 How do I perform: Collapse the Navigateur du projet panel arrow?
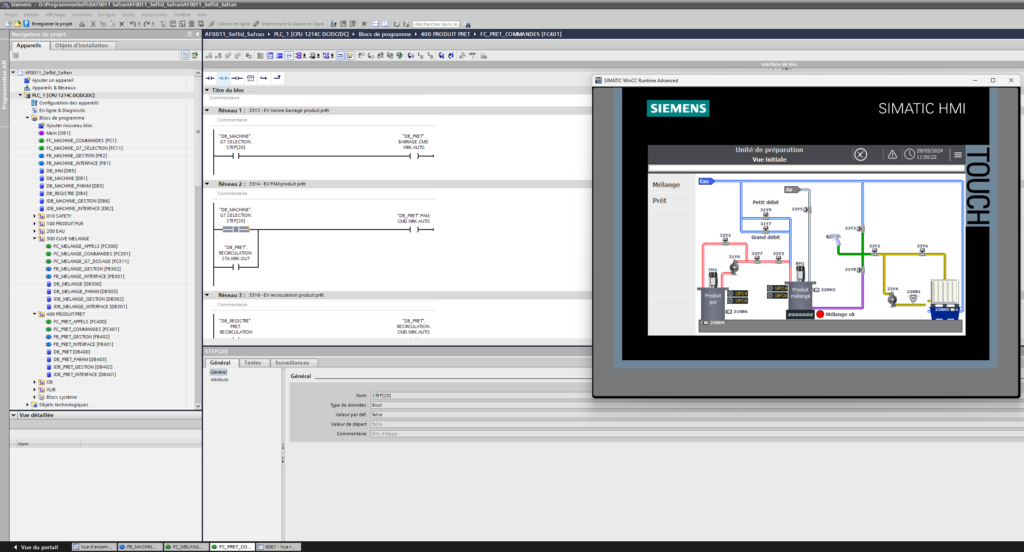pos(198,34)
